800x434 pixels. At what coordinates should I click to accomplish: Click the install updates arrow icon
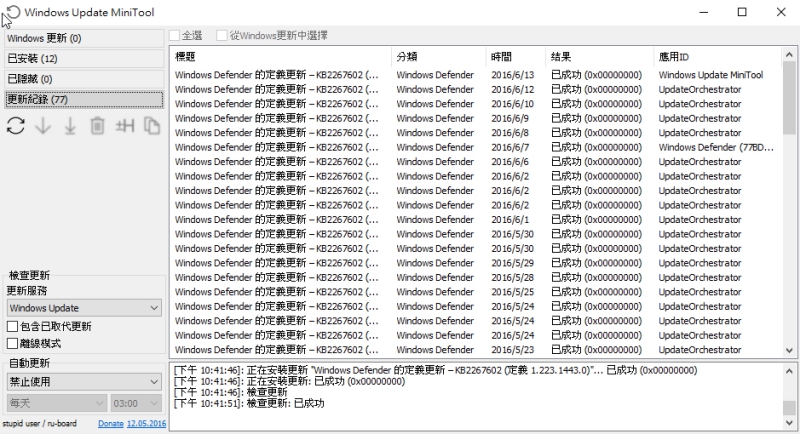pos(70,125)
